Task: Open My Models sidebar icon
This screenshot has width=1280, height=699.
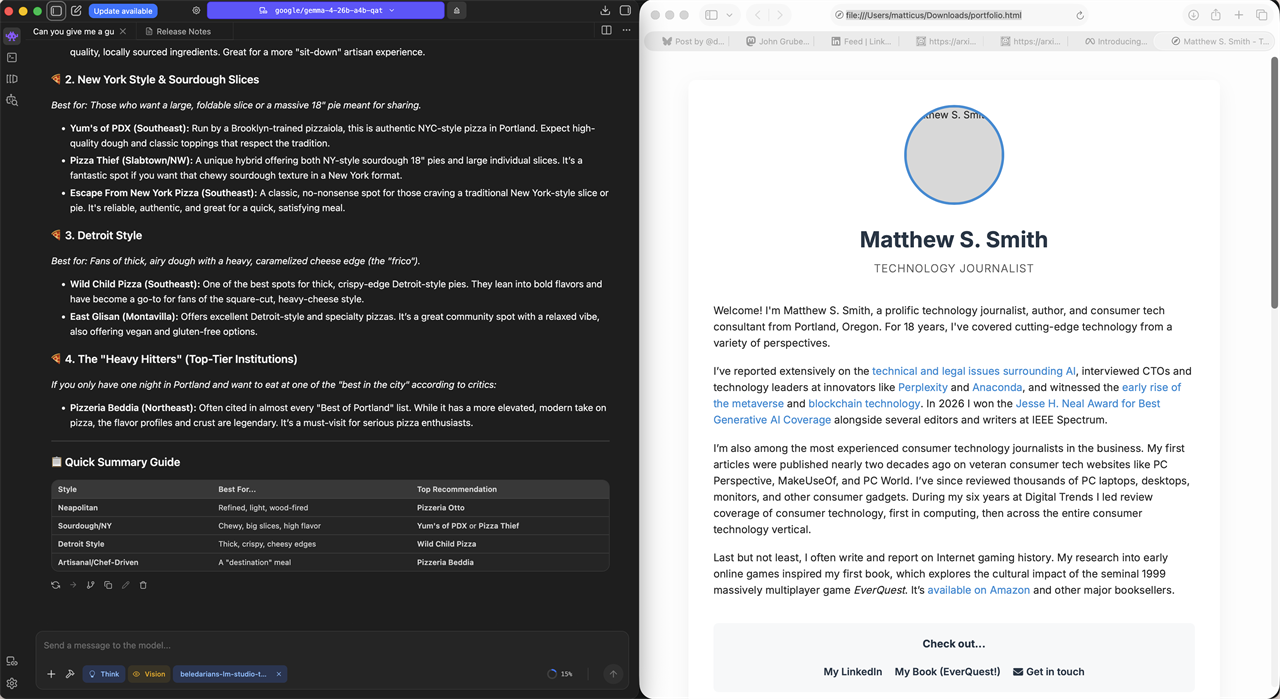Action: click(x=12, y=79)
